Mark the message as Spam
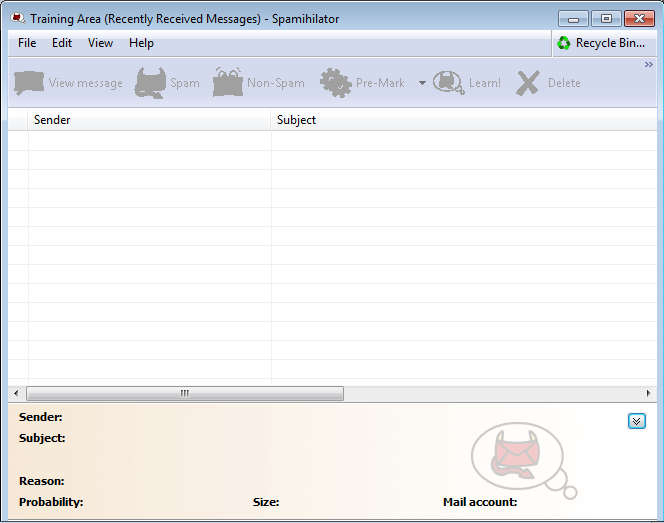This screenshot has height=523, width=664. pos(167,83)
